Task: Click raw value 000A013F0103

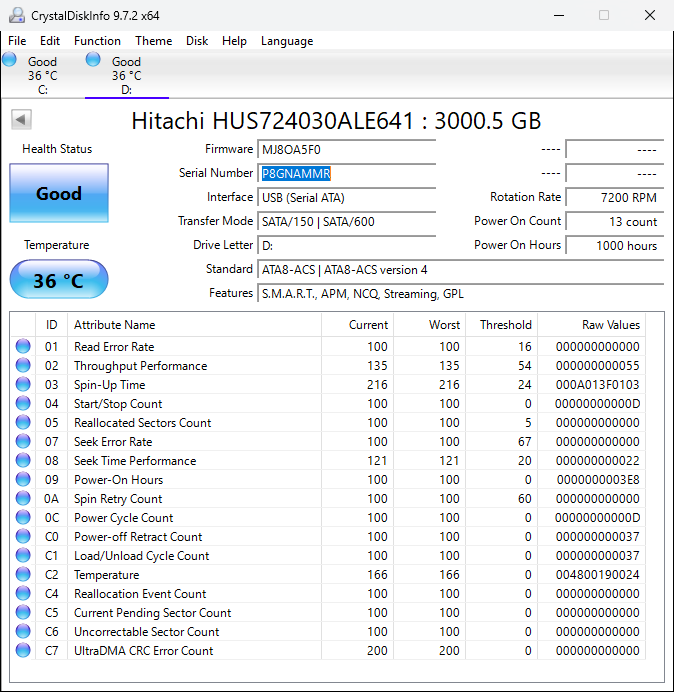Action: [x=598, y=385]
